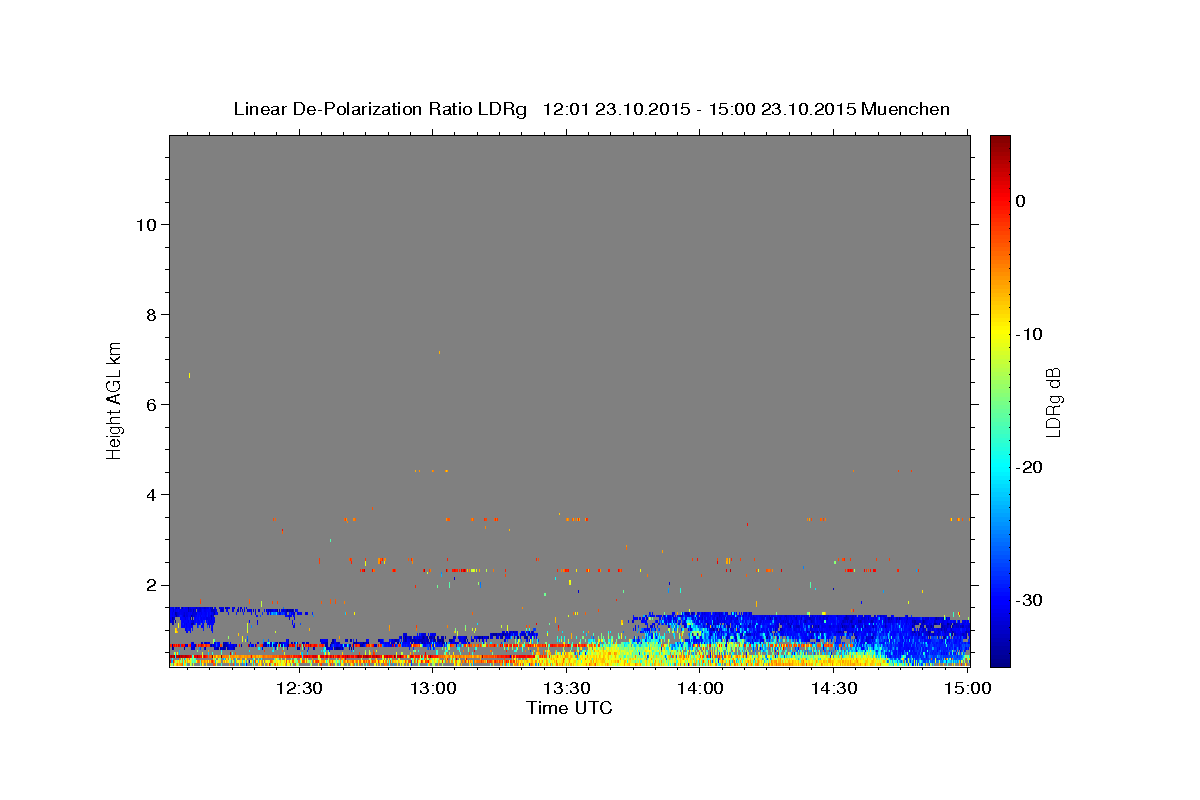Click the 14:00 time tick label

(x=700, y=688)
